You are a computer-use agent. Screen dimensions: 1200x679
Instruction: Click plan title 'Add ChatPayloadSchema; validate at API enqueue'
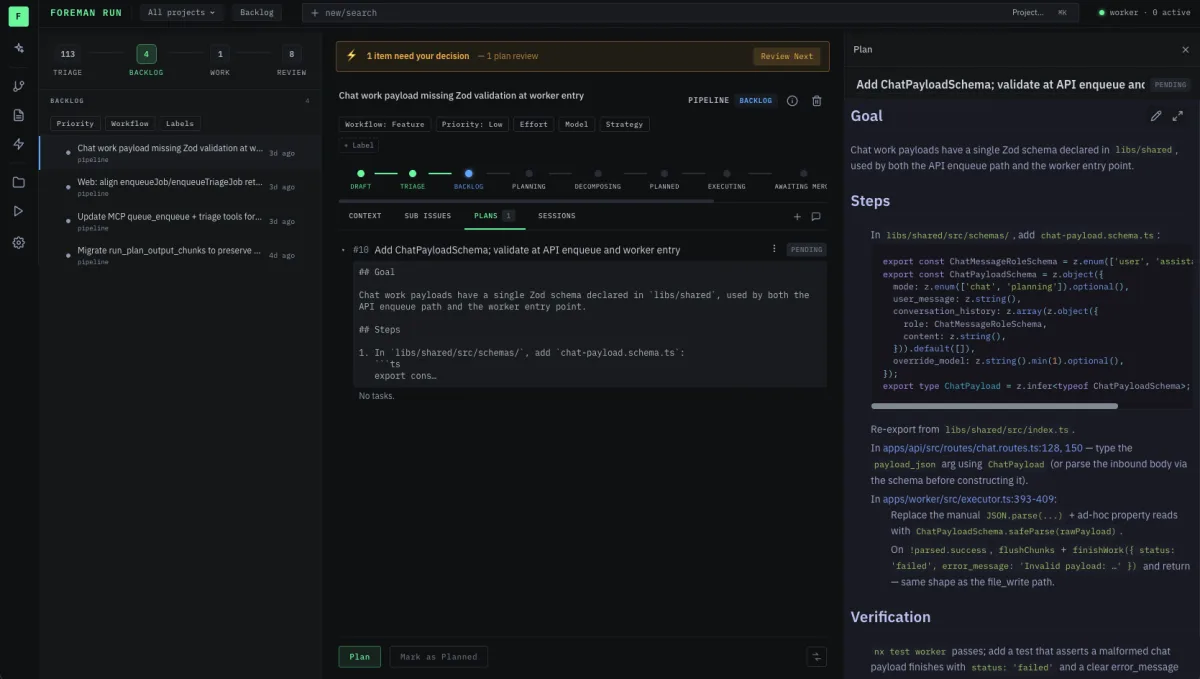pos(527,250)
